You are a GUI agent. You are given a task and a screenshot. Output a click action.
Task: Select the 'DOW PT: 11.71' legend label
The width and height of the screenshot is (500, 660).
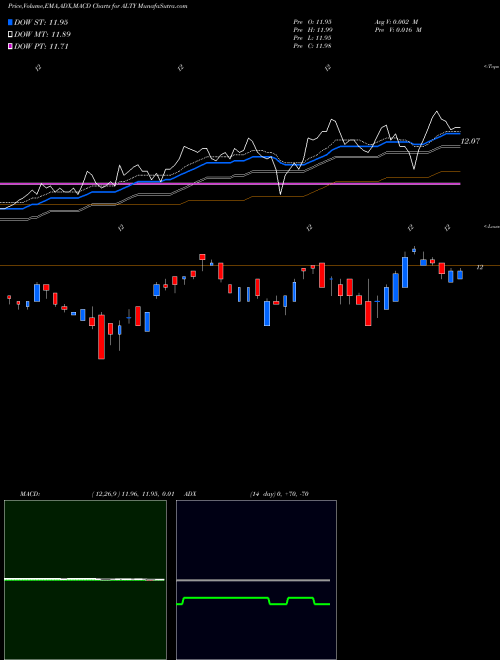41,46
